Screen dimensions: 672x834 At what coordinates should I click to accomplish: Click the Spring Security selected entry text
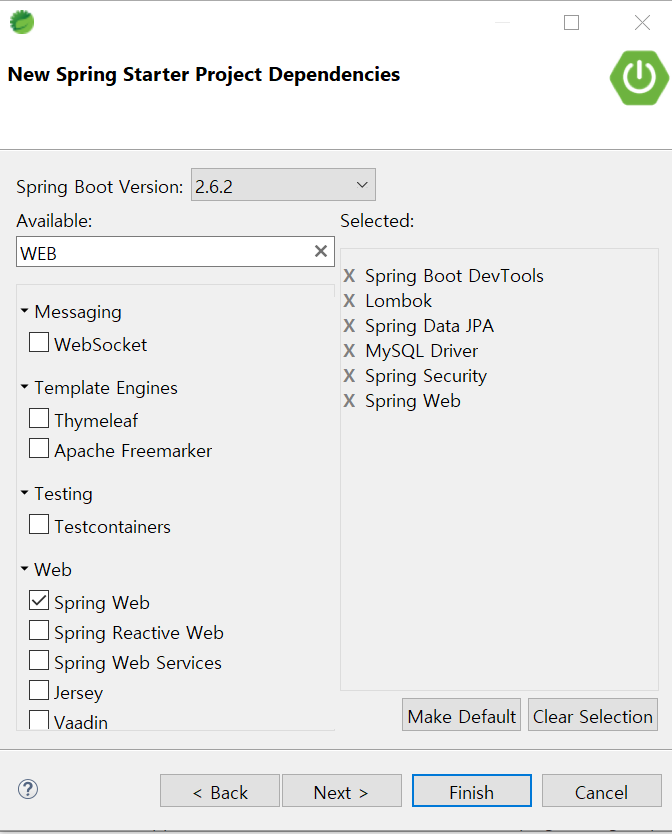(426, 376)
